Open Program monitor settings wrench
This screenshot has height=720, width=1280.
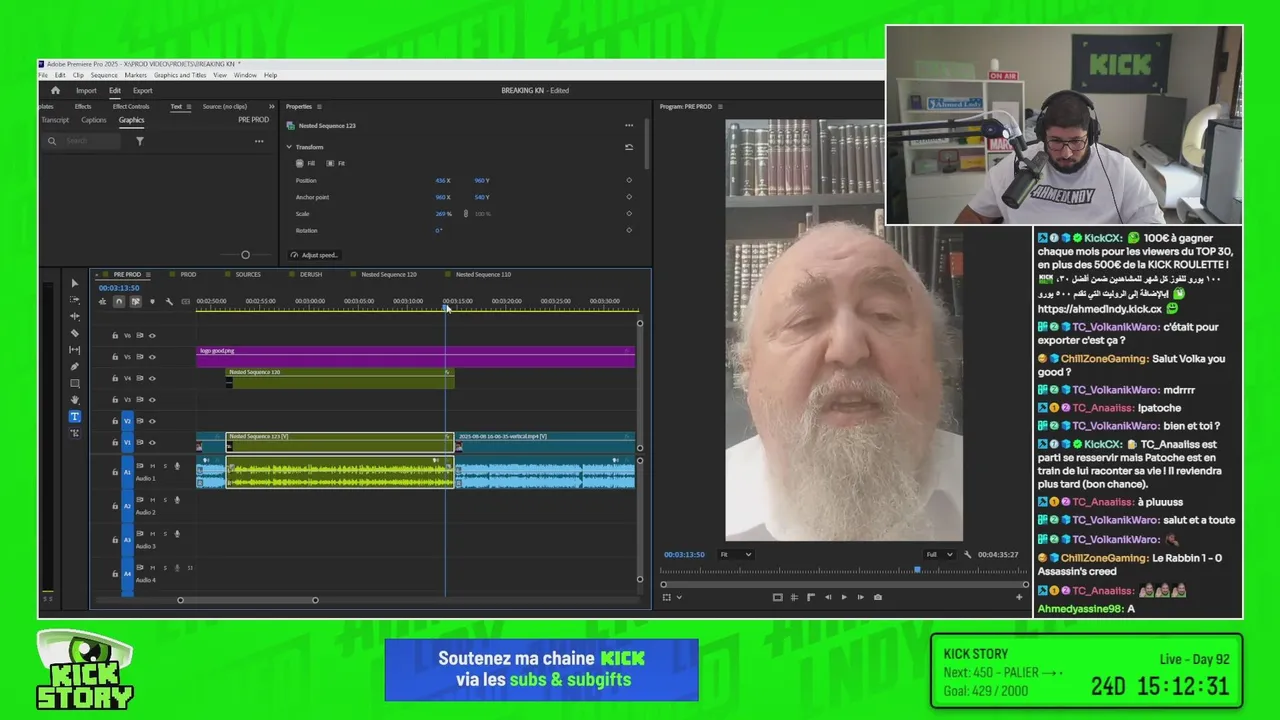tap(967, 554)
